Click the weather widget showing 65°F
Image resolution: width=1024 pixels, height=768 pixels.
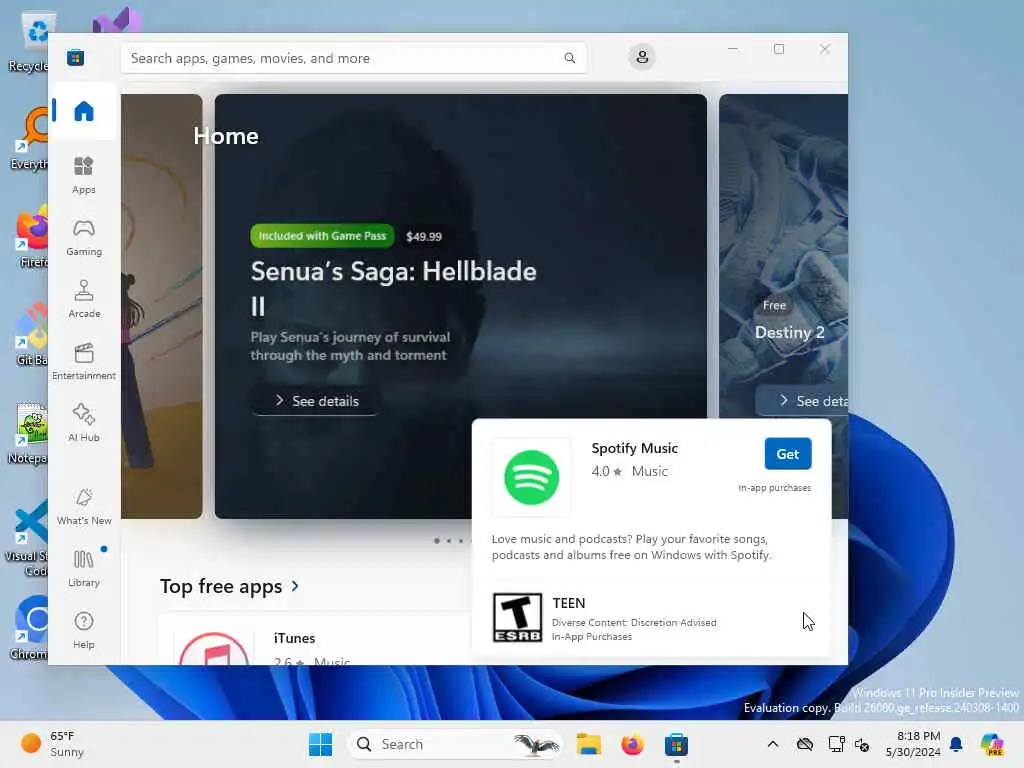(52, 744)
